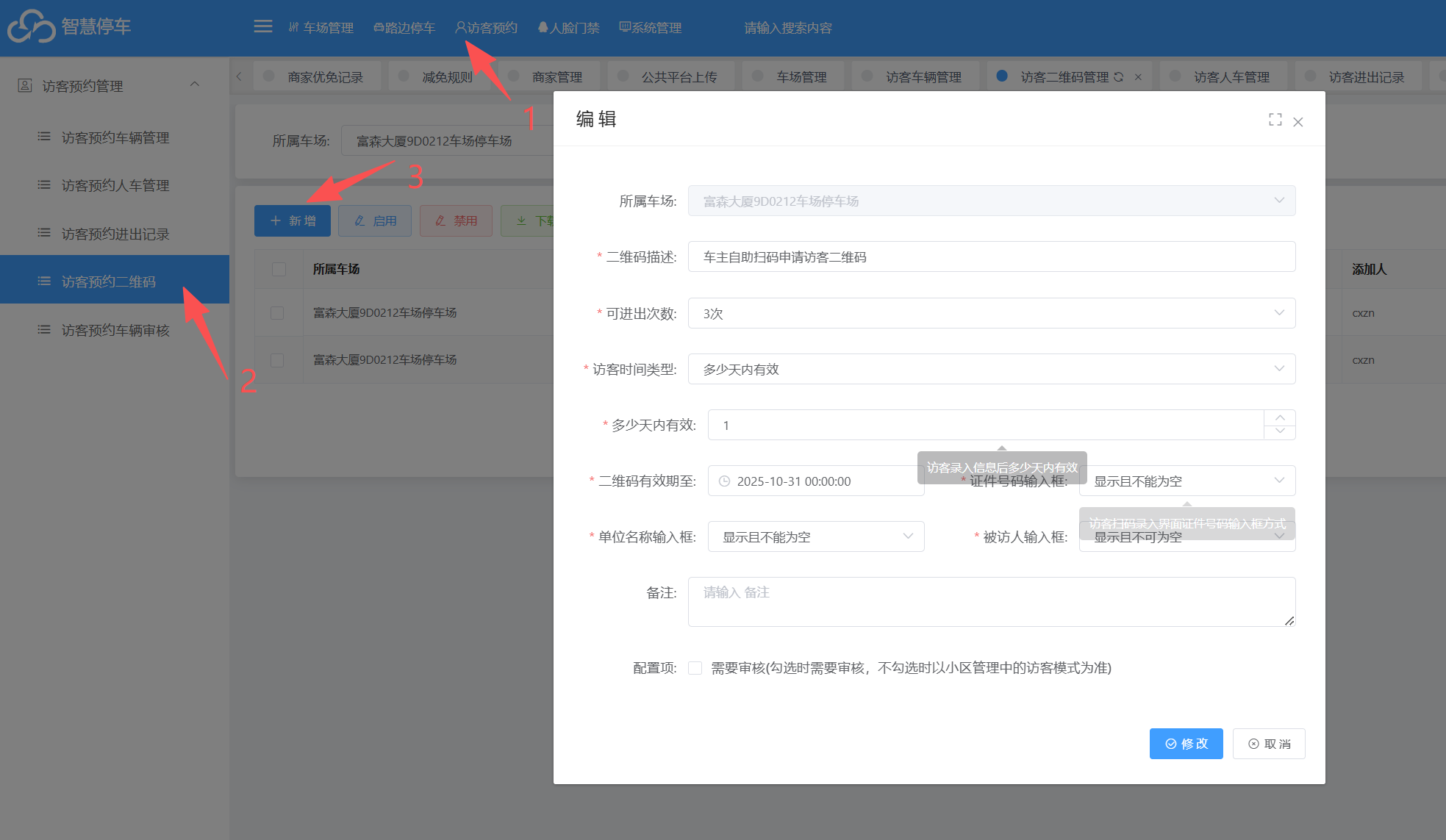Viewport: 1446px width, 840px height.
Task: Focus the 备注 textarea
Action: coord(992,602)
